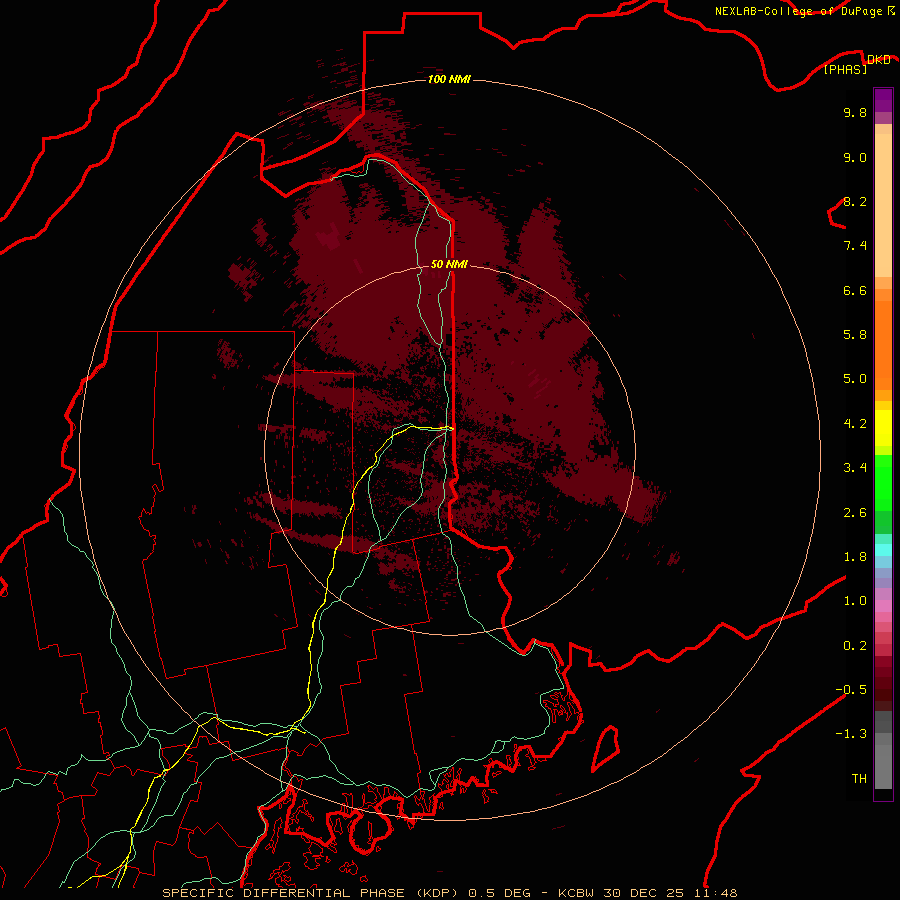Click the pale peach segment of color bar
This screenshot has width=900, height=900.
pos(883,205)
